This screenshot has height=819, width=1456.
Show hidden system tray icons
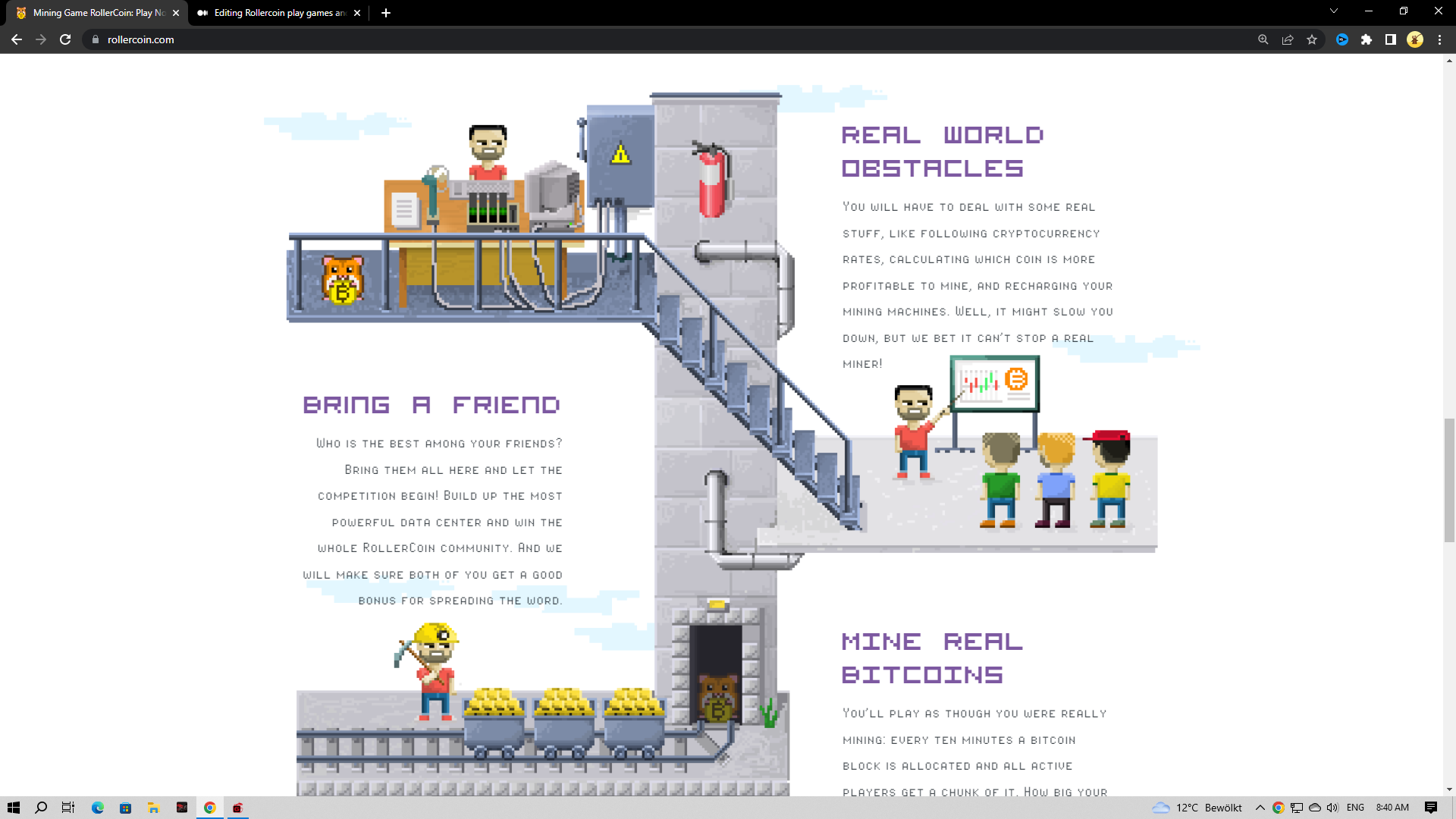[x=1260, y=808]
